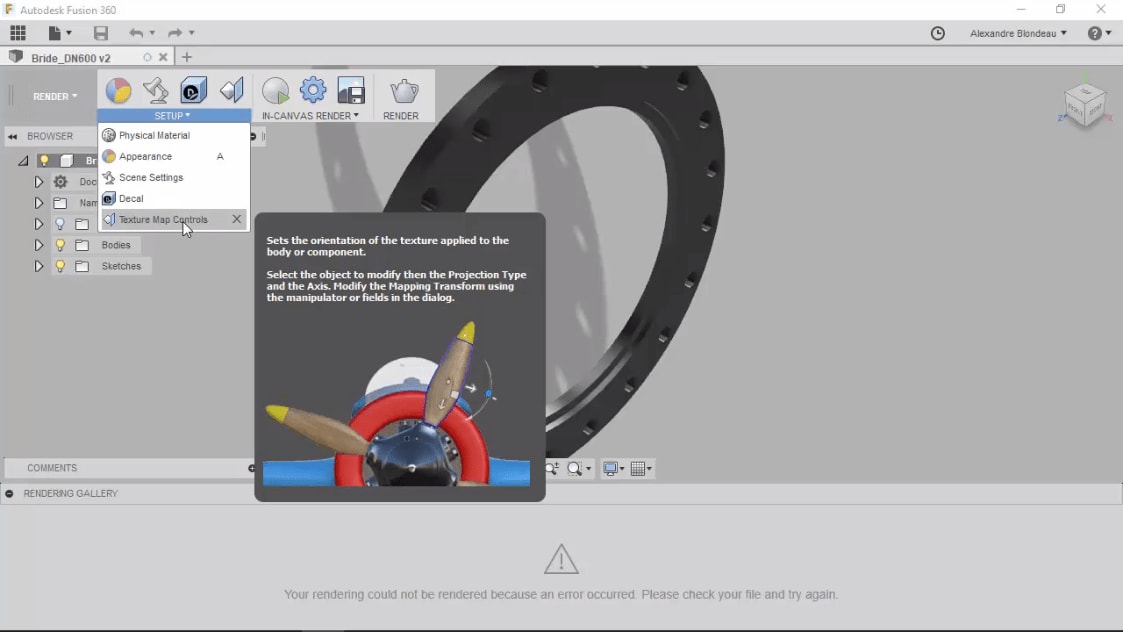The image size is (1123, 632).
Task: Redo the last undone action
Action: click(175, 33)
